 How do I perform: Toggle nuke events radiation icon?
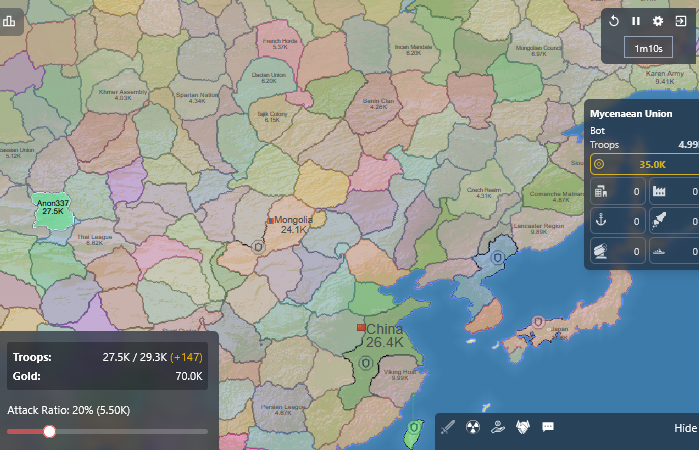(473, 427)
